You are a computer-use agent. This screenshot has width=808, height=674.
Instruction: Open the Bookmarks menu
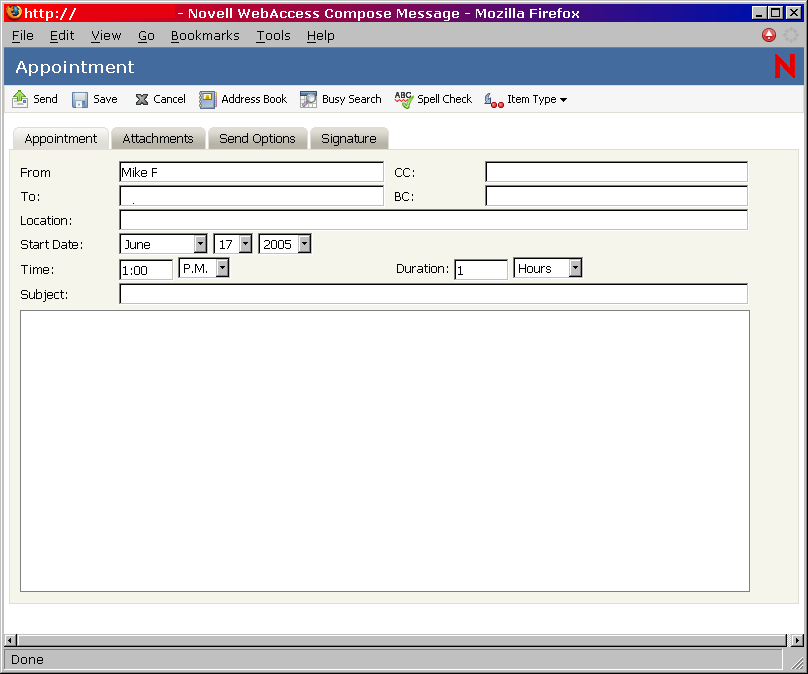[x=205, y=36]
